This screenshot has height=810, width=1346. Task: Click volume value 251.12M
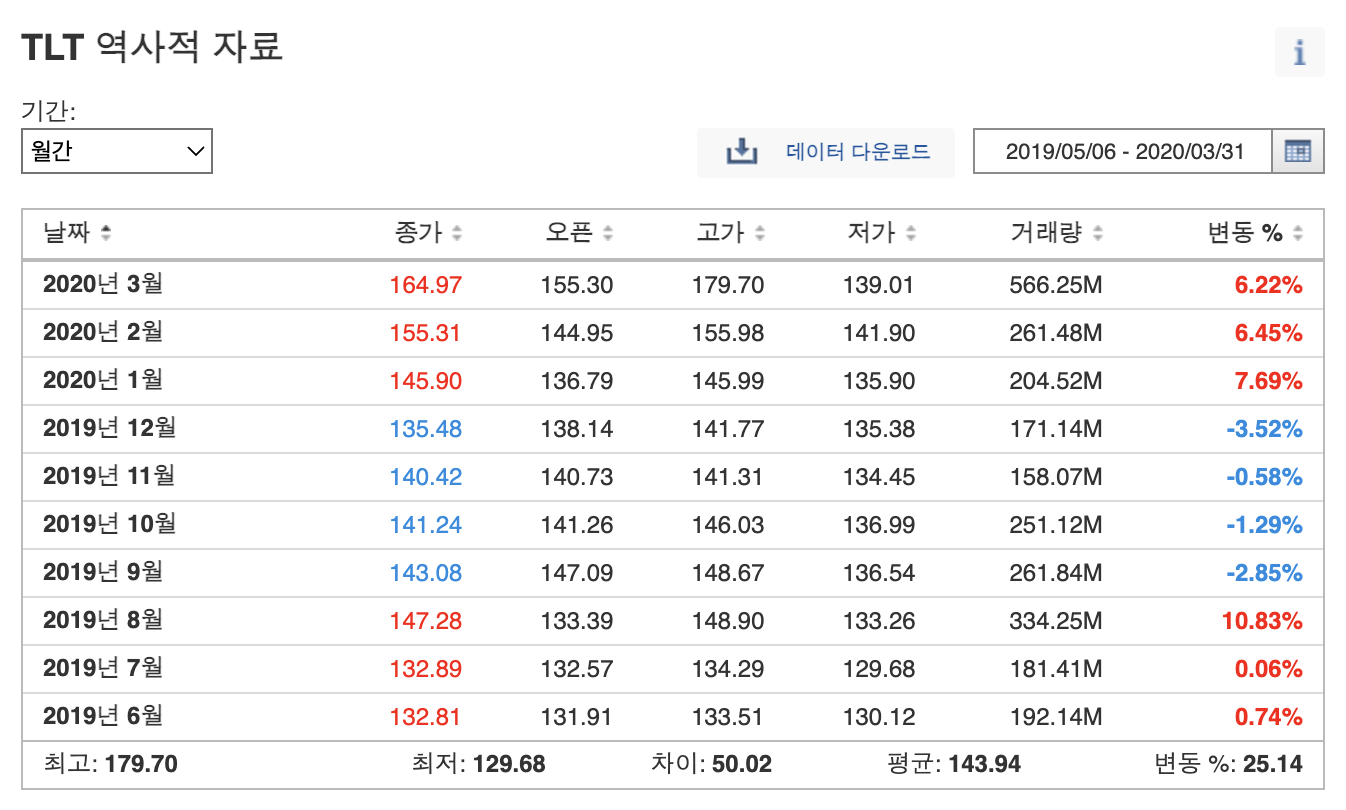[1056, 525]
